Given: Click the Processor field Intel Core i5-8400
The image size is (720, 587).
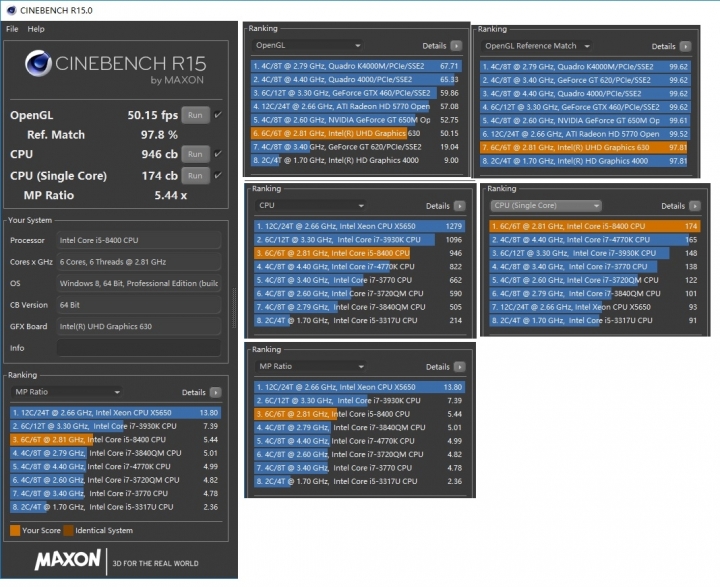Looking at the screenshot, I should tap(139, 240).
